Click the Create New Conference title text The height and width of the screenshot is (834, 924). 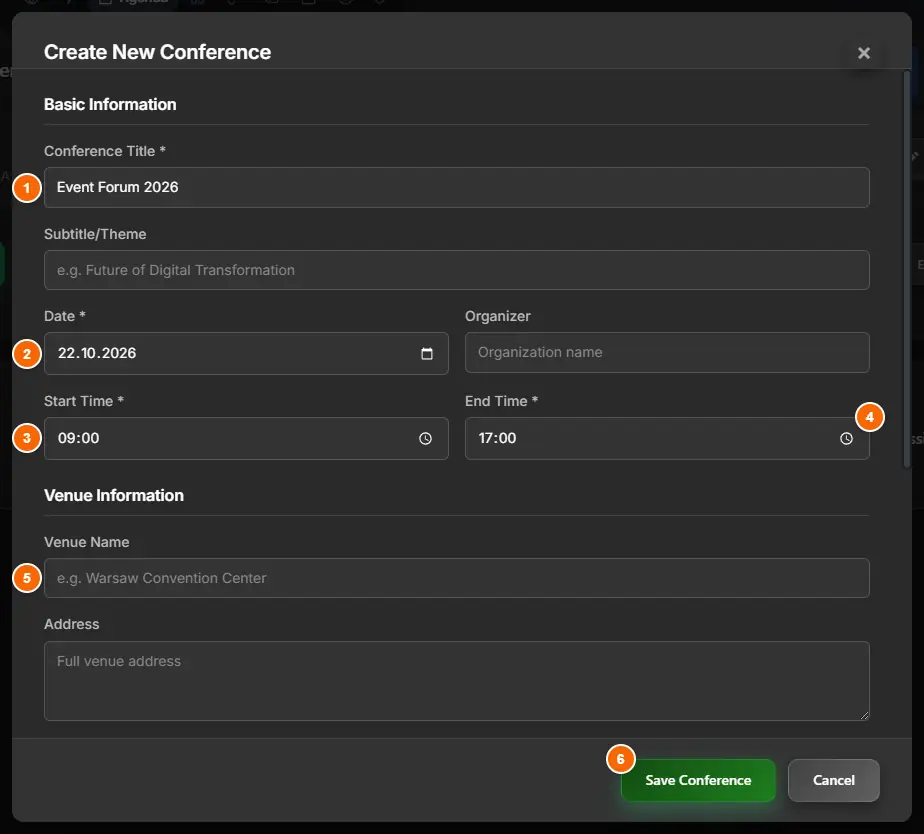[157, 52]
